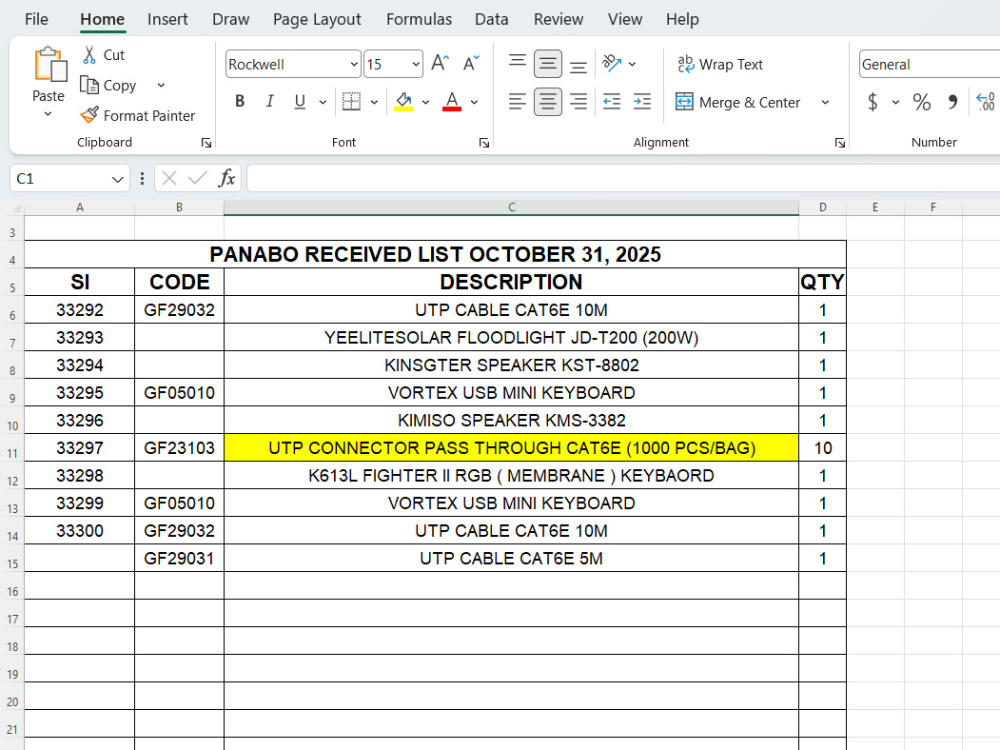Switch to the Draw tab
This screenshot has width=1000, height=750.
pos(230,19)
